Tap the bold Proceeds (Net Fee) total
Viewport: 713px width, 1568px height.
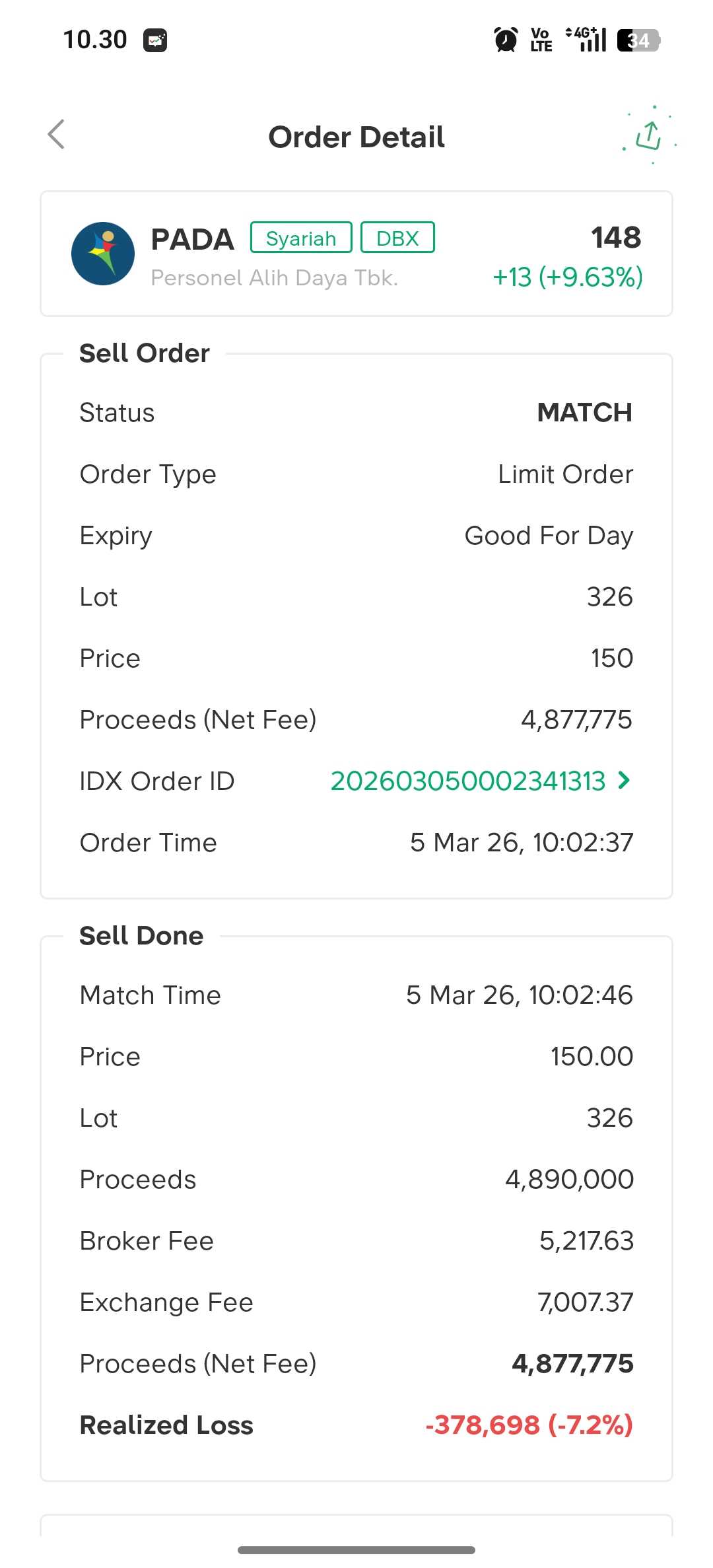572,1363
